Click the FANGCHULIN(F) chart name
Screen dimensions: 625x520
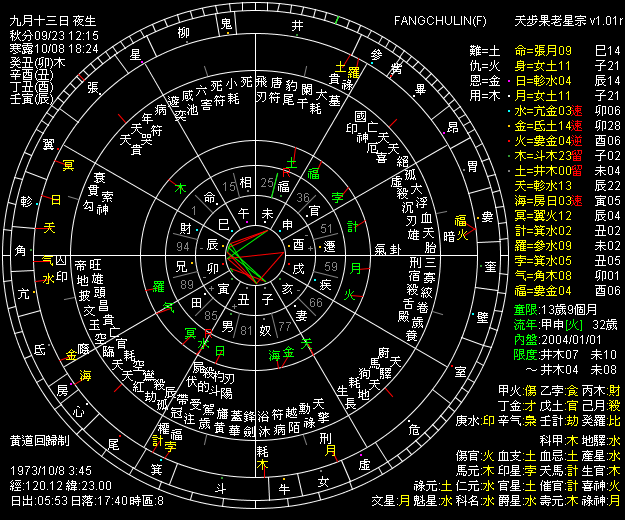coord(435,20)
